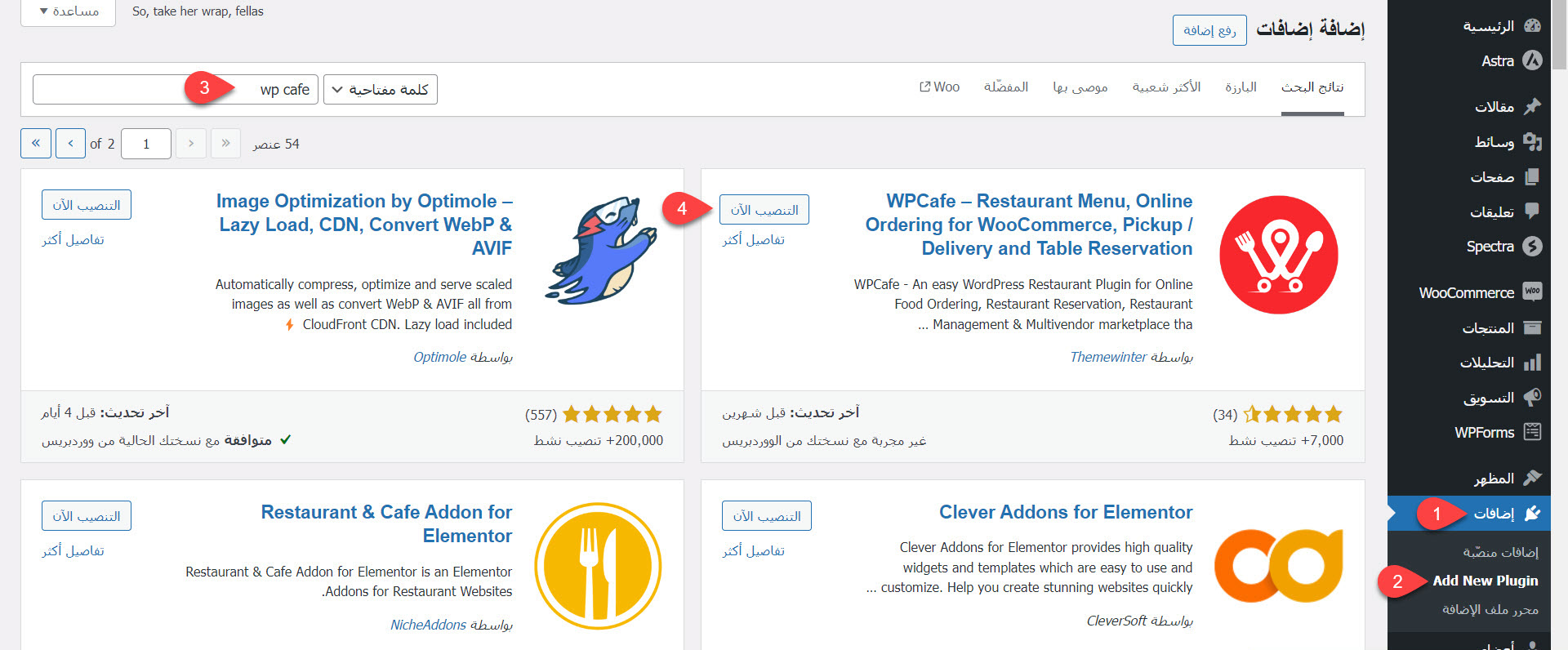Open the Woo tab link

[x=939, y=87]
